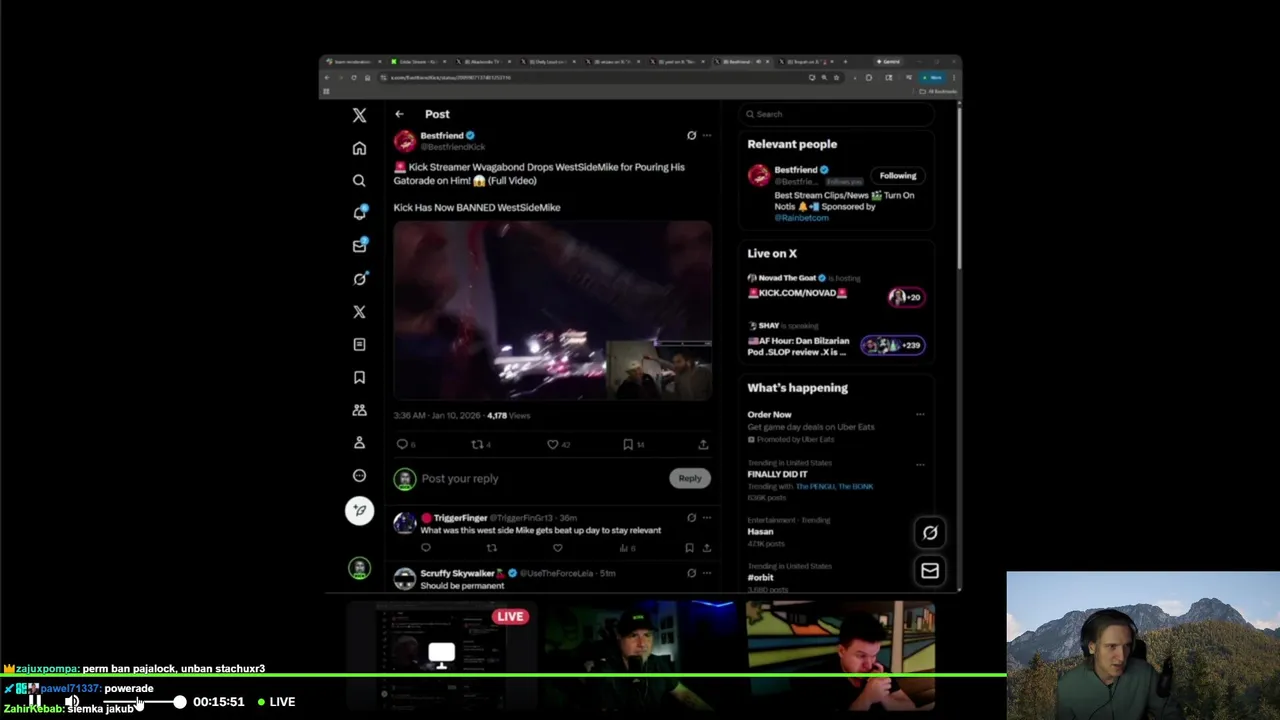1280x720 pixels.
Task: Like the main post with the heart icon
Action: click(x=552, y=444)
